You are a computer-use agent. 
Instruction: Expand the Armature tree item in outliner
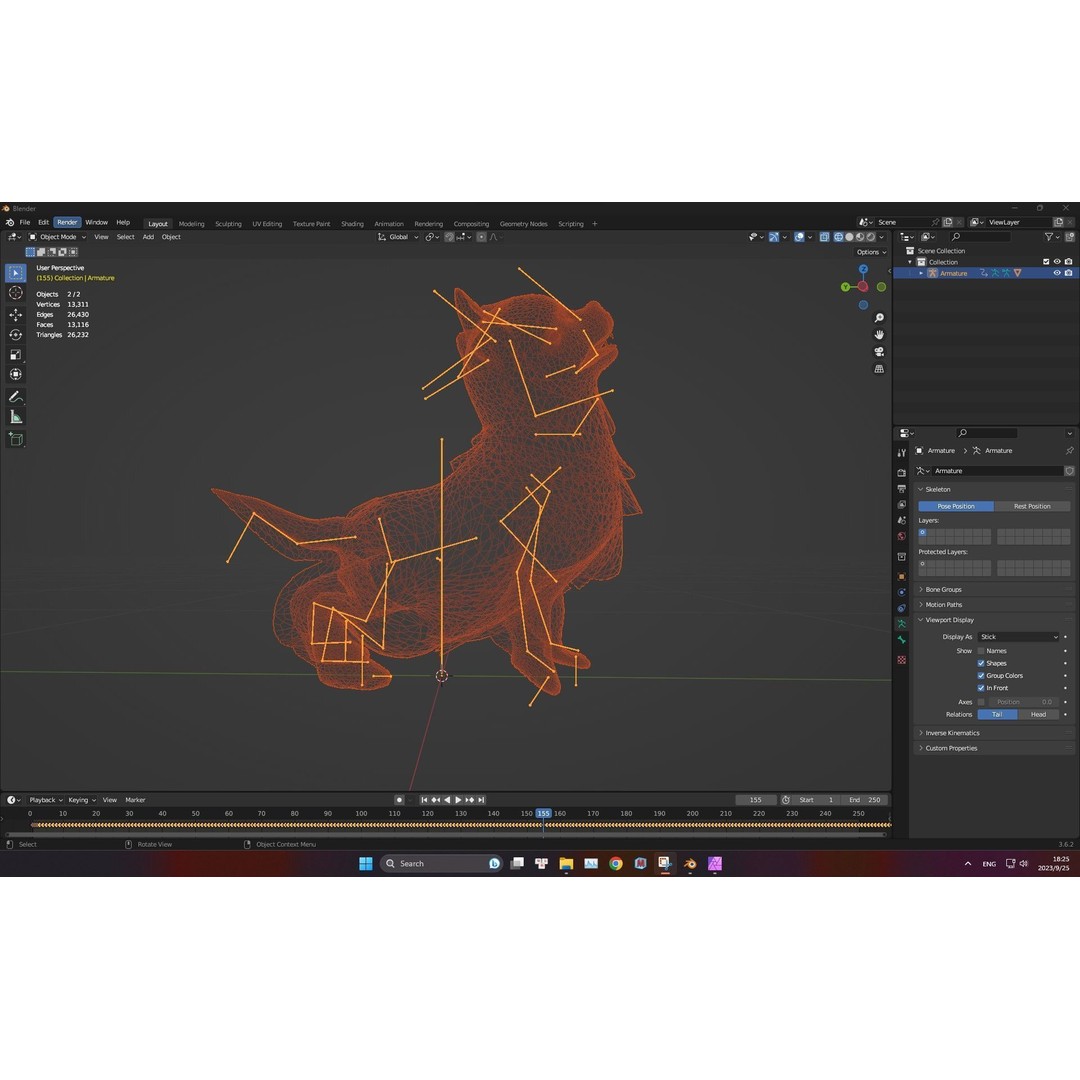(921, 273)
